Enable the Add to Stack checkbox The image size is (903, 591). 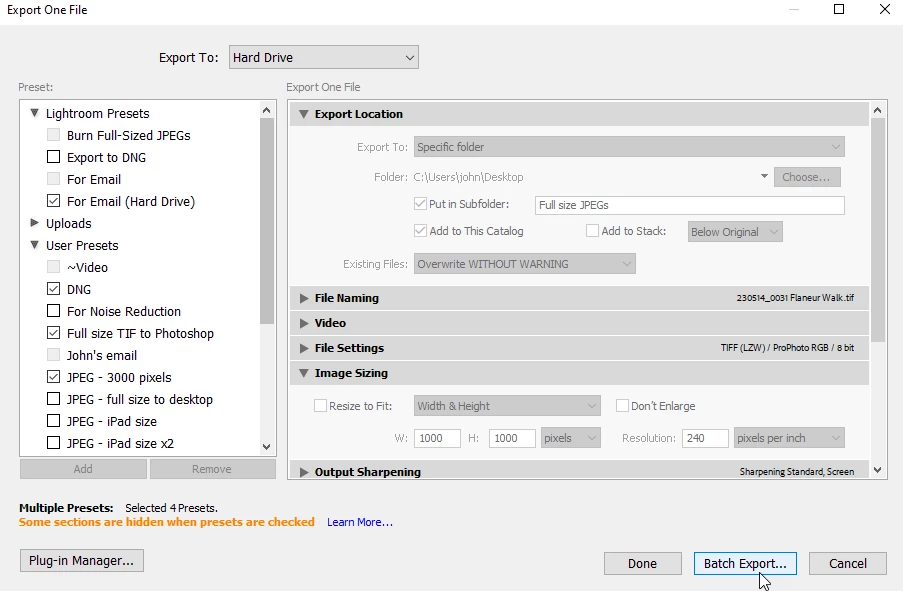(592, 231)
